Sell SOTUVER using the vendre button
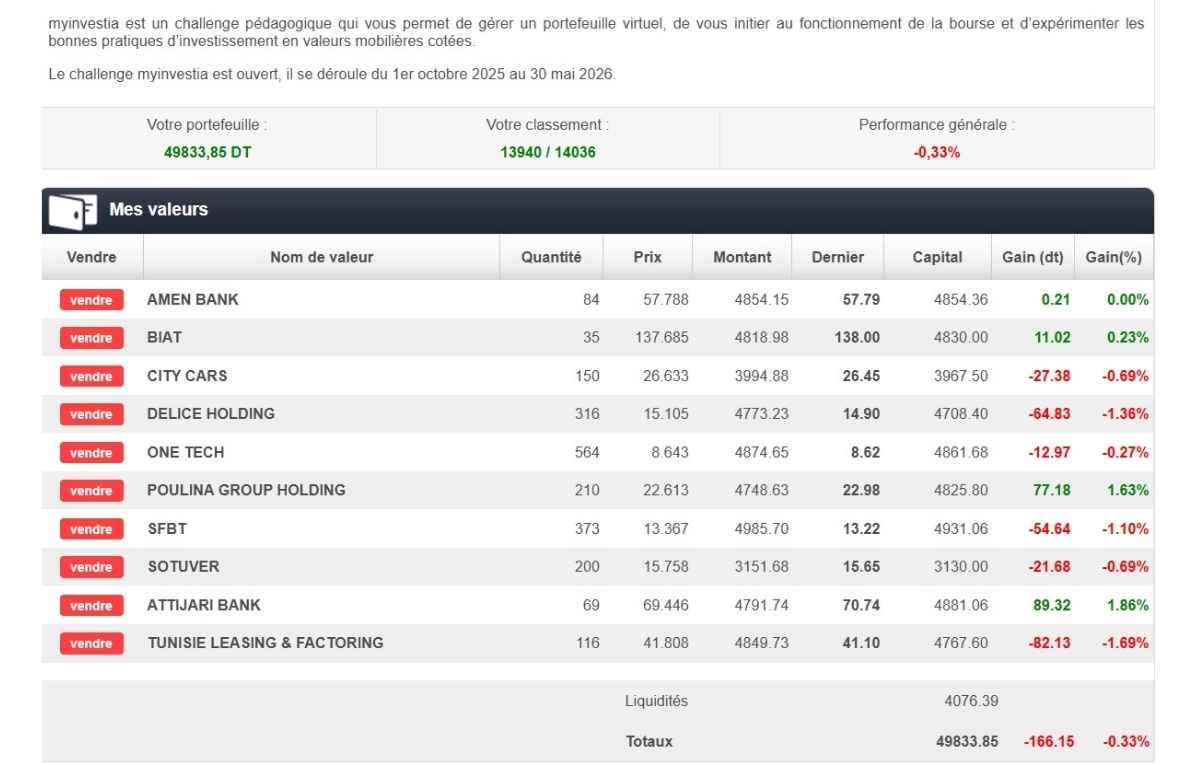This screenshot has width=1200, height=765. click(x=91, y=567)
